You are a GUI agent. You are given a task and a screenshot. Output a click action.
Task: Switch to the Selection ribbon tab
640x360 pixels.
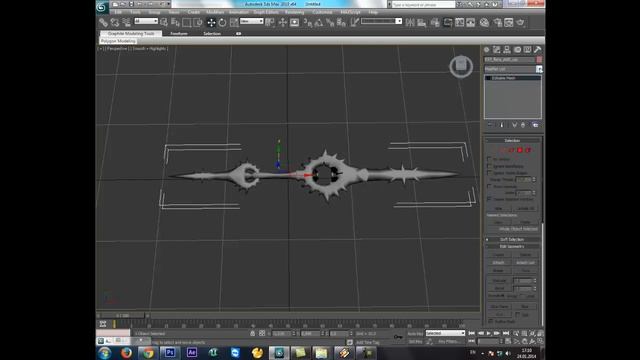212,33
